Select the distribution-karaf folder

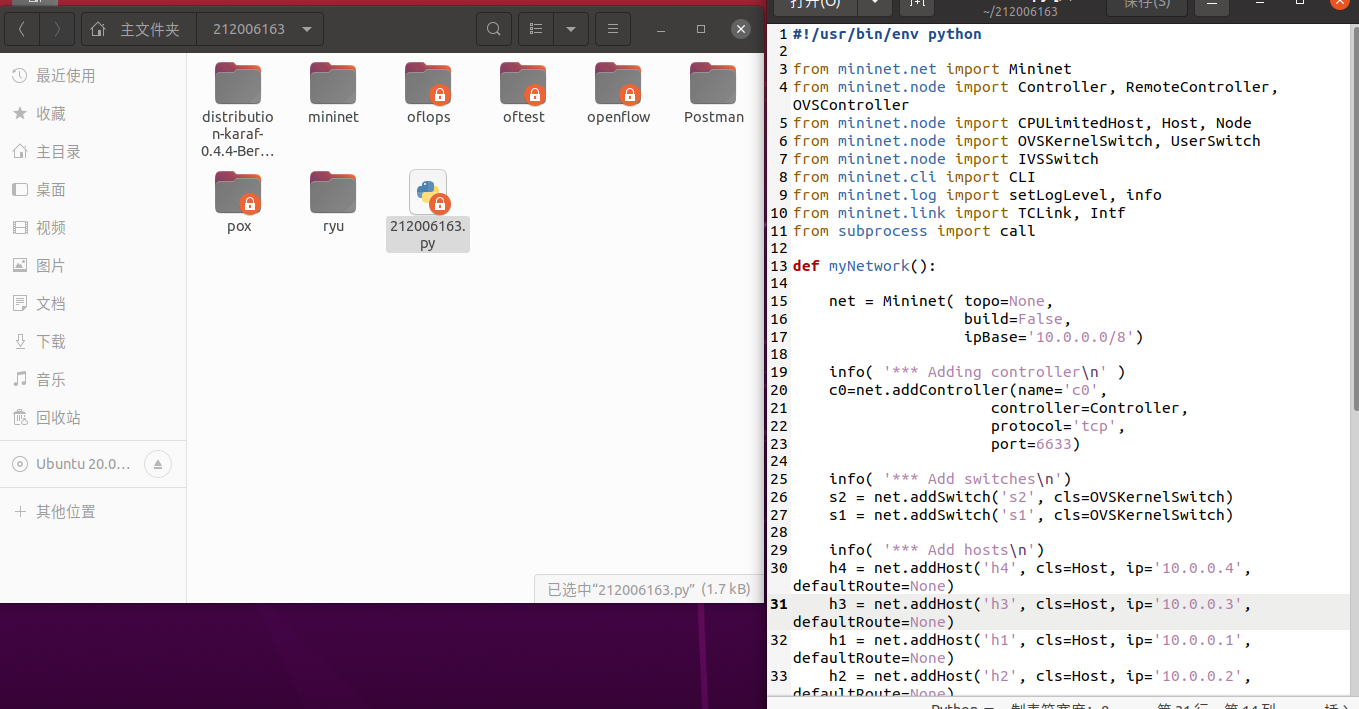click(238, 110)
